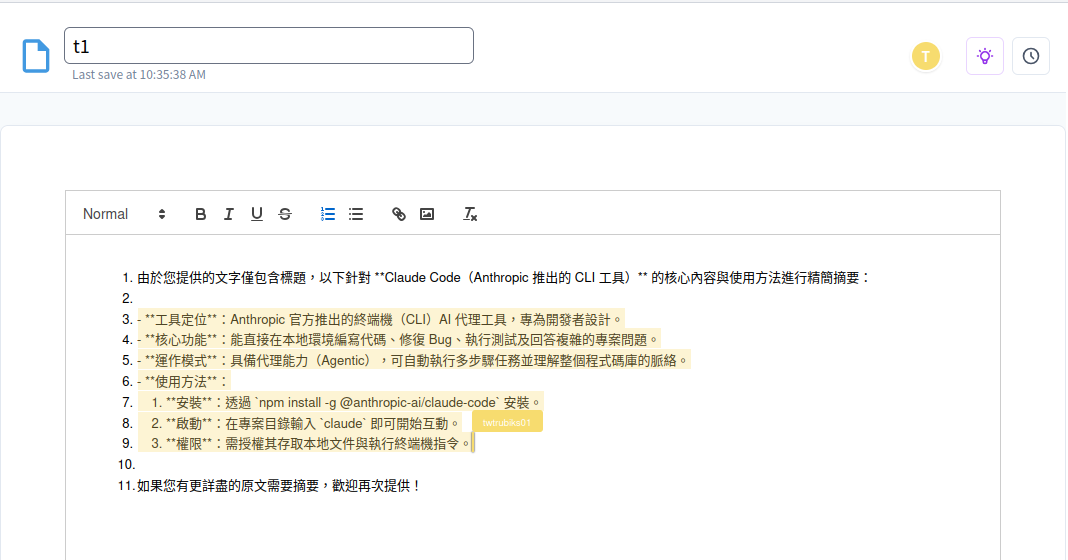The image size is (1068, 560).
Task: Click the twtrubiks01 collaborator cursor label
Action: [507, 422]
